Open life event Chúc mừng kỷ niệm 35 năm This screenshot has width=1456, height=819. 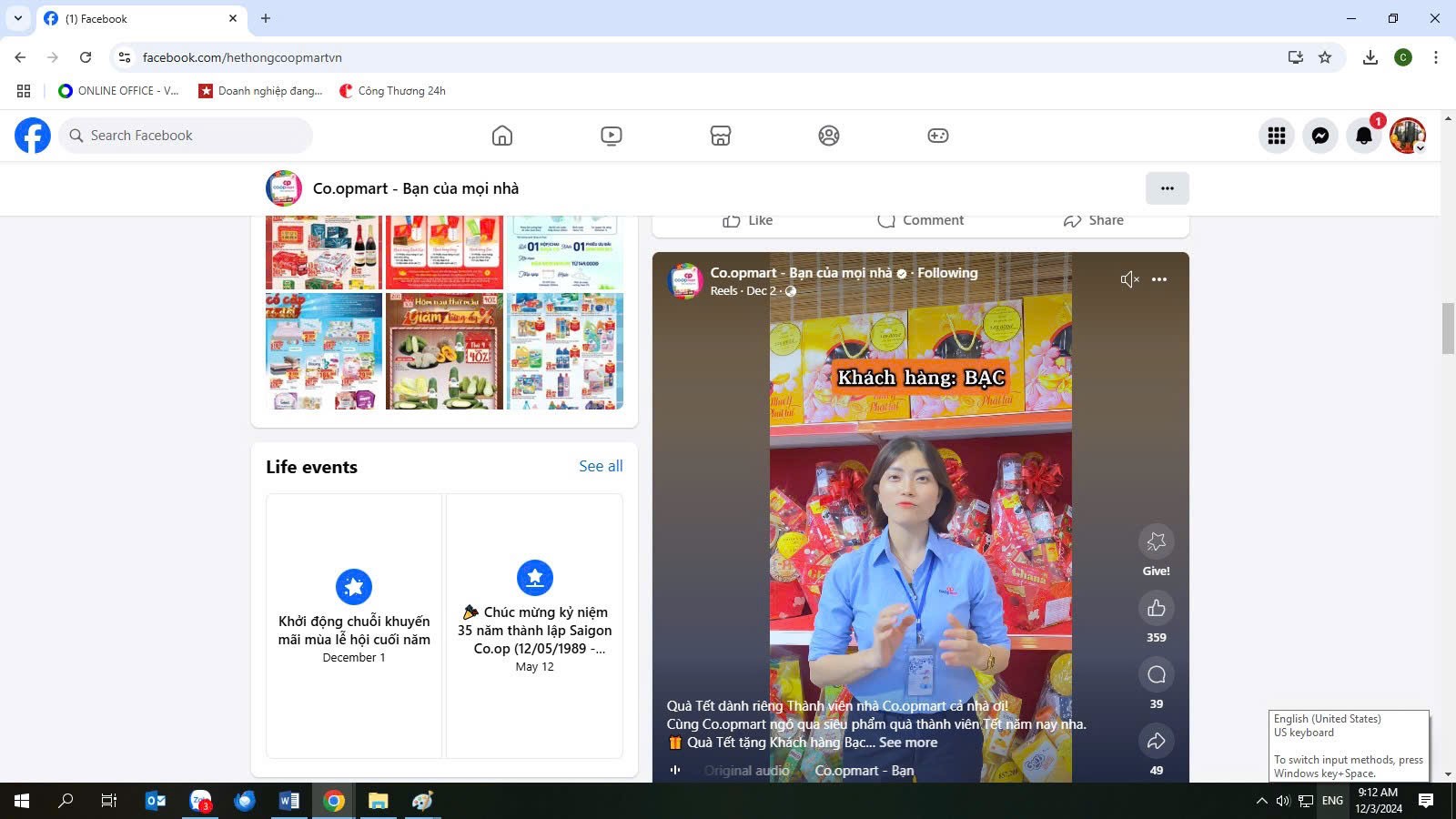pyautogui.click(x=535, y=626)
